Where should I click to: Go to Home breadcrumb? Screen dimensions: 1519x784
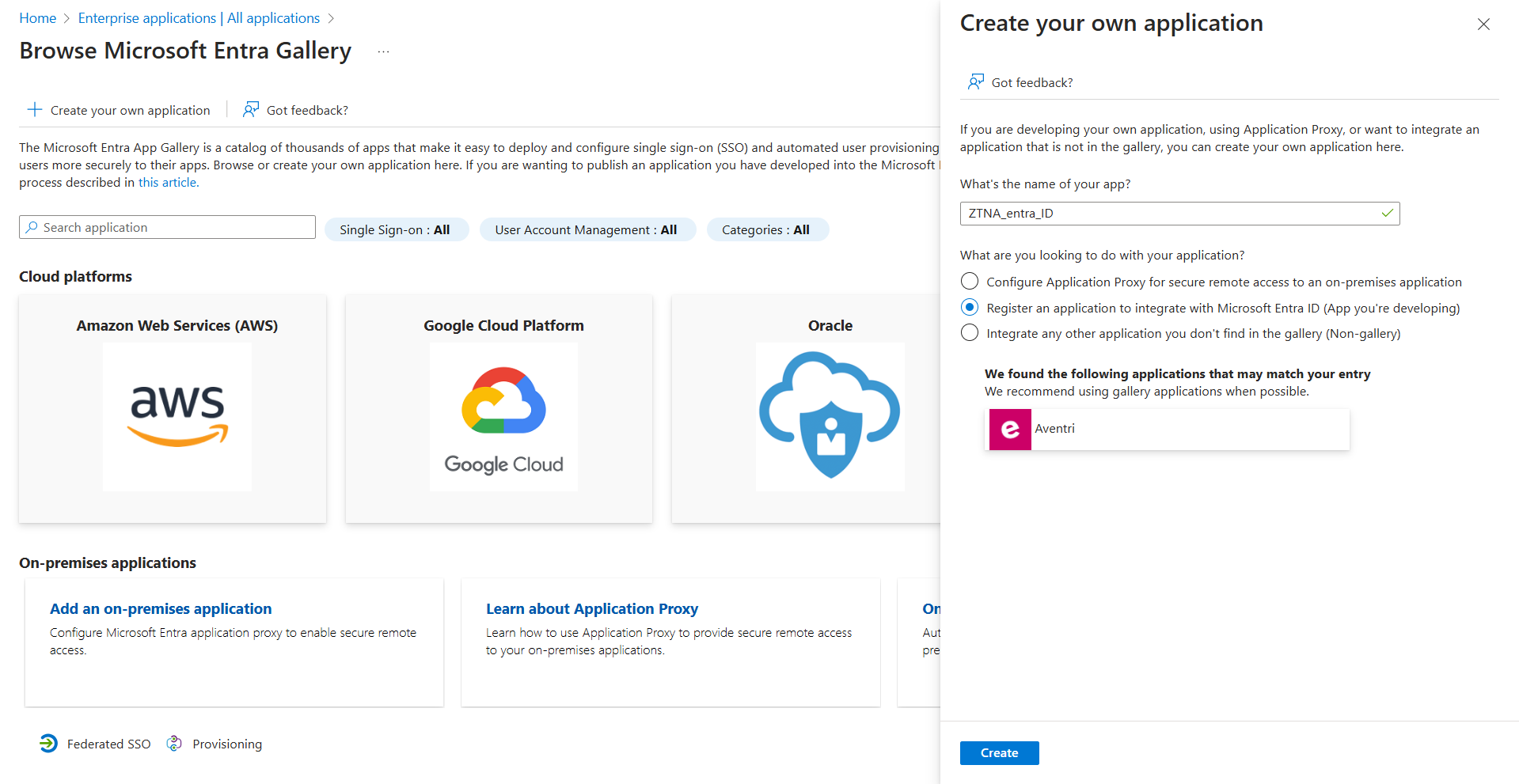click(38, 18)
